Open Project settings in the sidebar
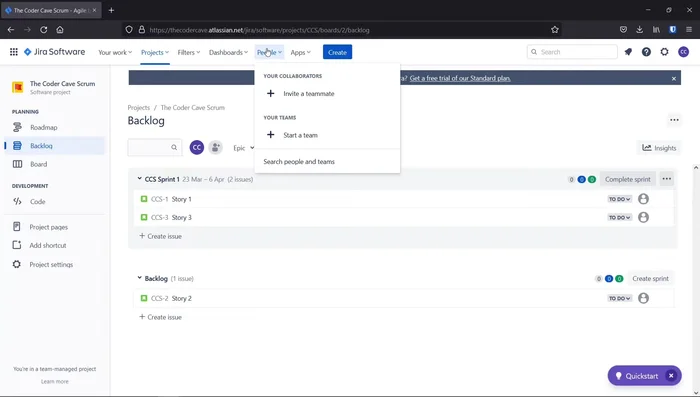The image size is (700, 397). pos(54,264)
